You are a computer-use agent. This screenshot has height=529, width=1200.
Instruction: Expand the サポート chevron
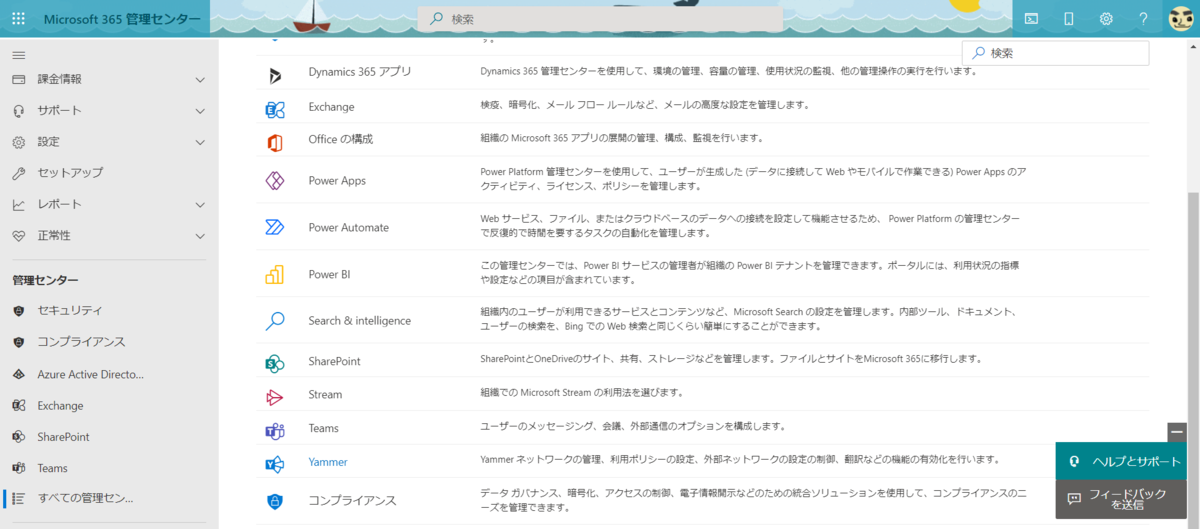[x=200, y=111]
